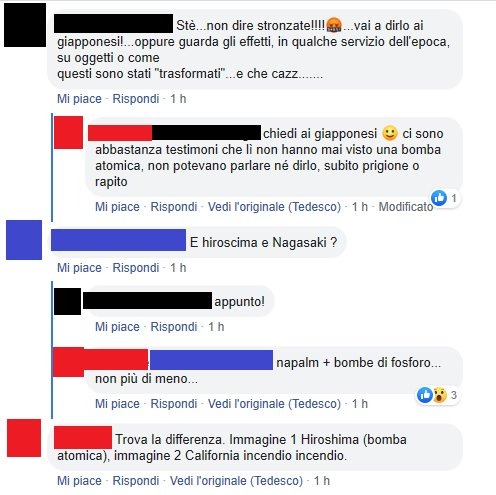Like the Stè non dire stronzate comment
The width and height of the screenshot is (496, 495).
[x=79, y=99]
